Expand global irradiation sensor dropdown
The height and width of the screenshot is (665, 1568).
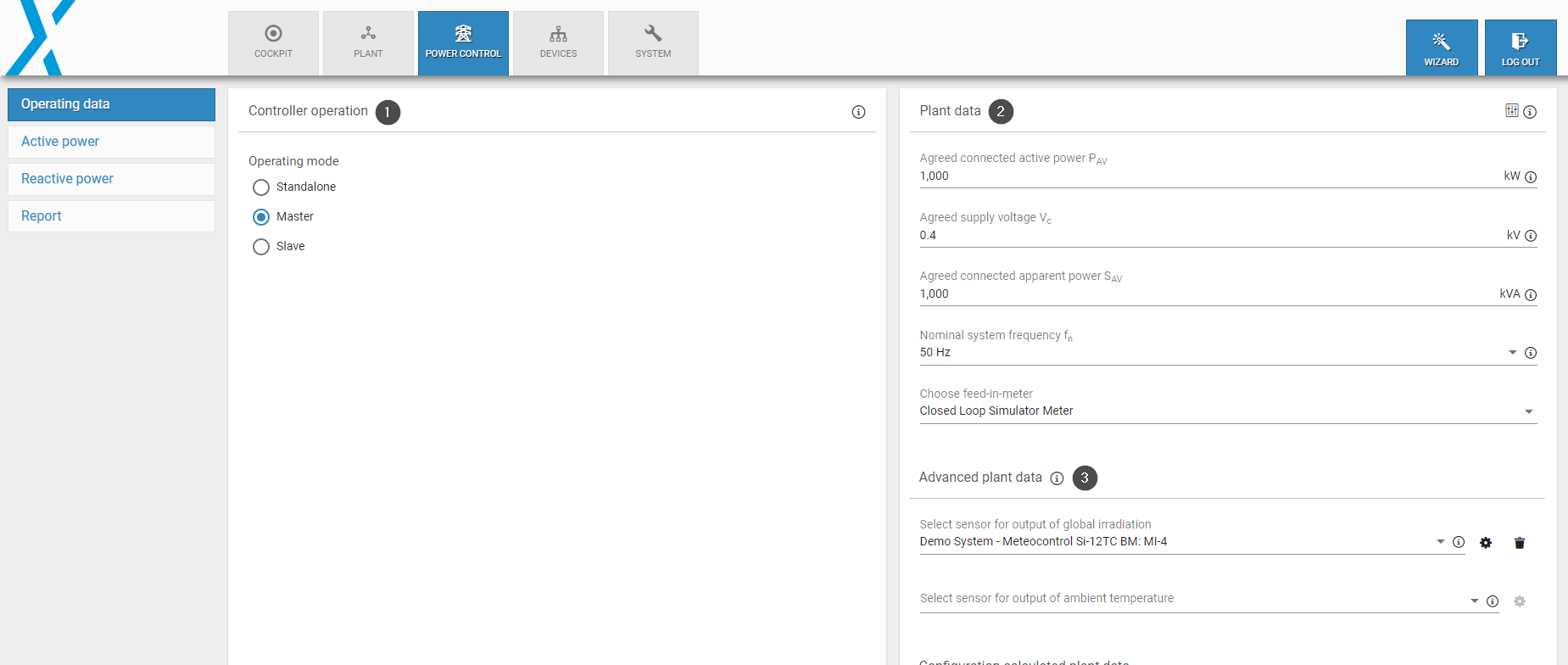[1440, 542]
